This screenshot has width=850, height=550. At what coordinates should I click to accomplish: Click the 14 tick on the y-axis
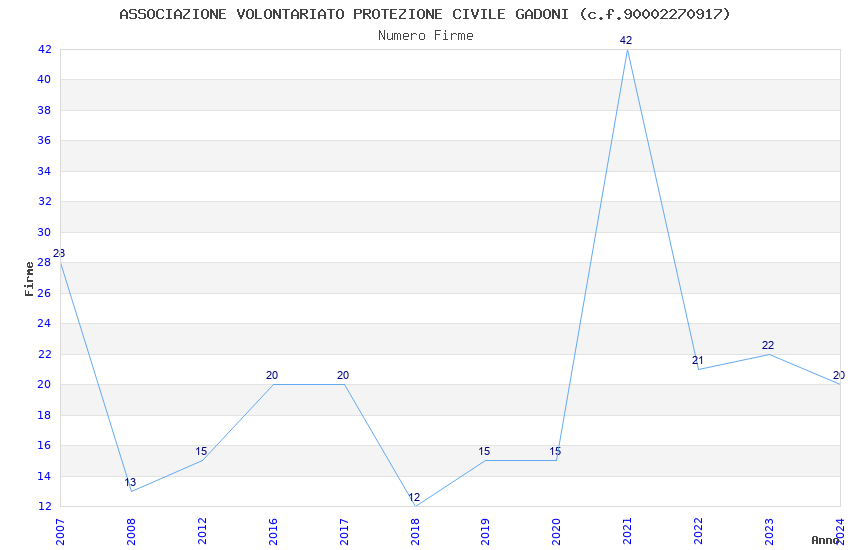click(44, 476)
